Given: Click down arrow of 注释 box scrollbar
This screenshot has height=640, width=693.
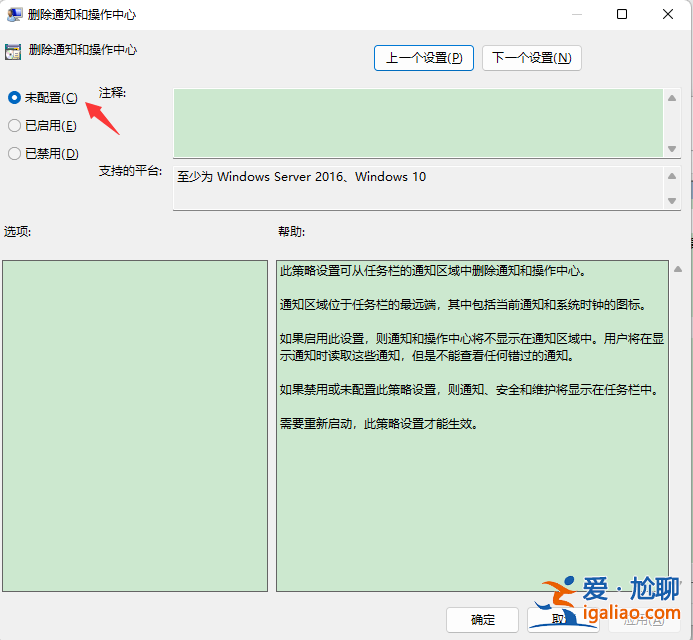Looking at the screenshot, I should pos(672,149).
